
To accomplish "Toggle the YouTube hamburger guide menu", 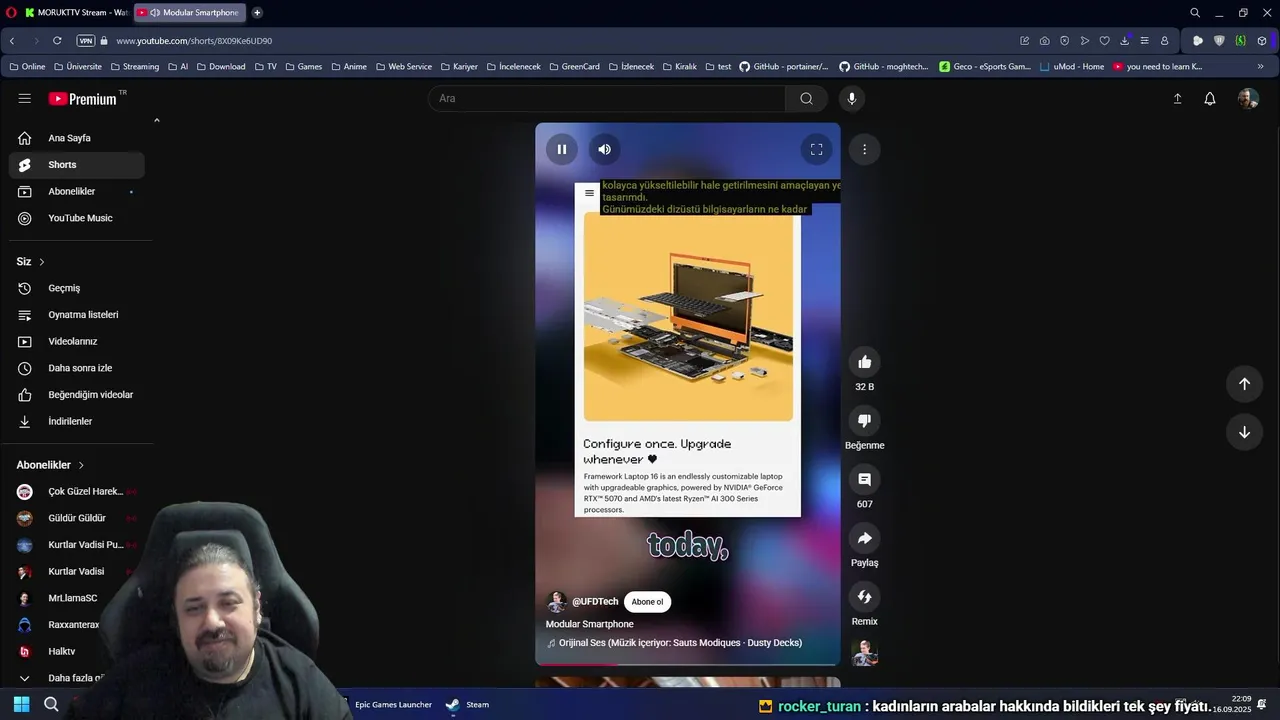I will 24,99.
